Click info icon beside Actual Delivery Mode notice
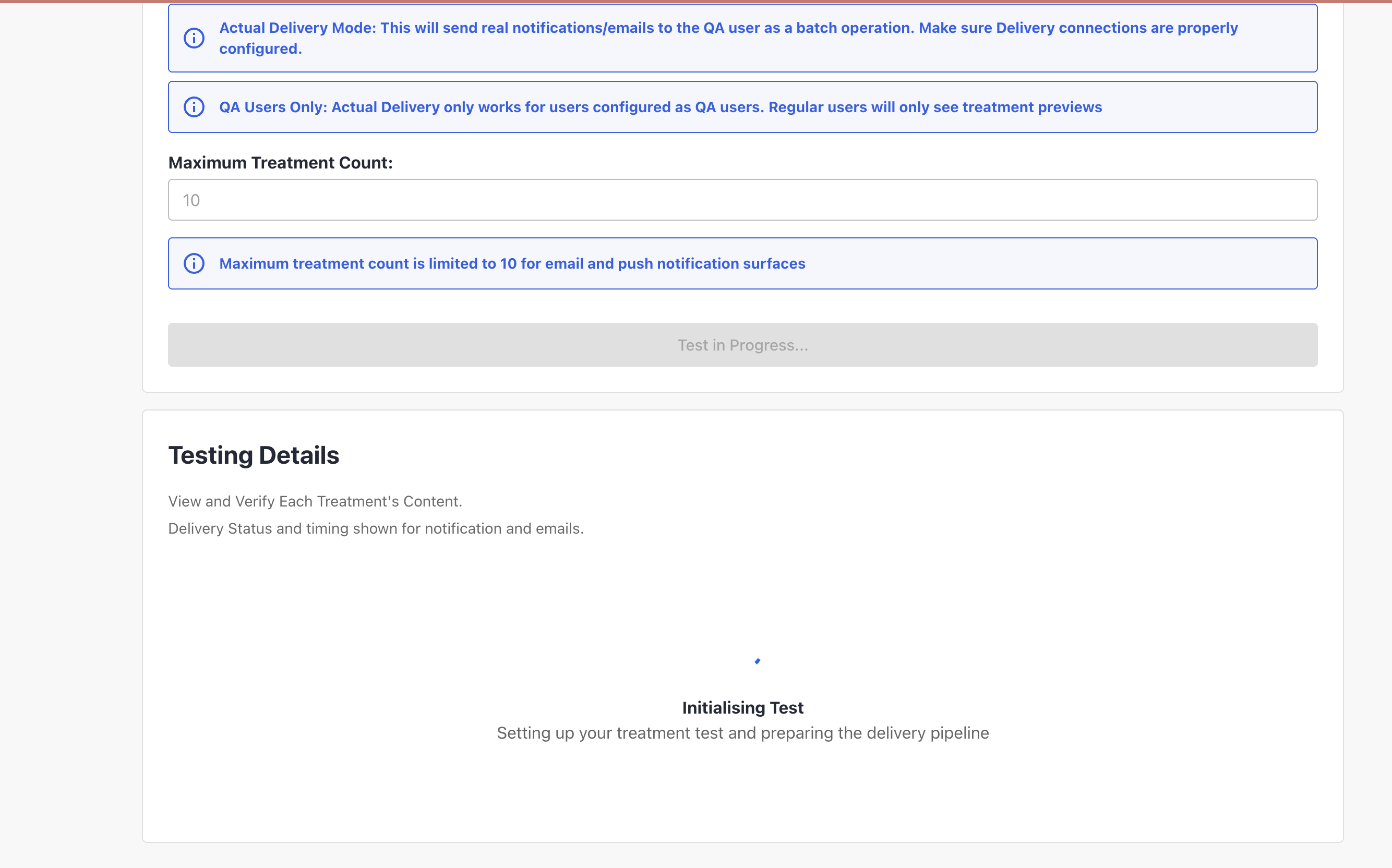 coord(194,39)
